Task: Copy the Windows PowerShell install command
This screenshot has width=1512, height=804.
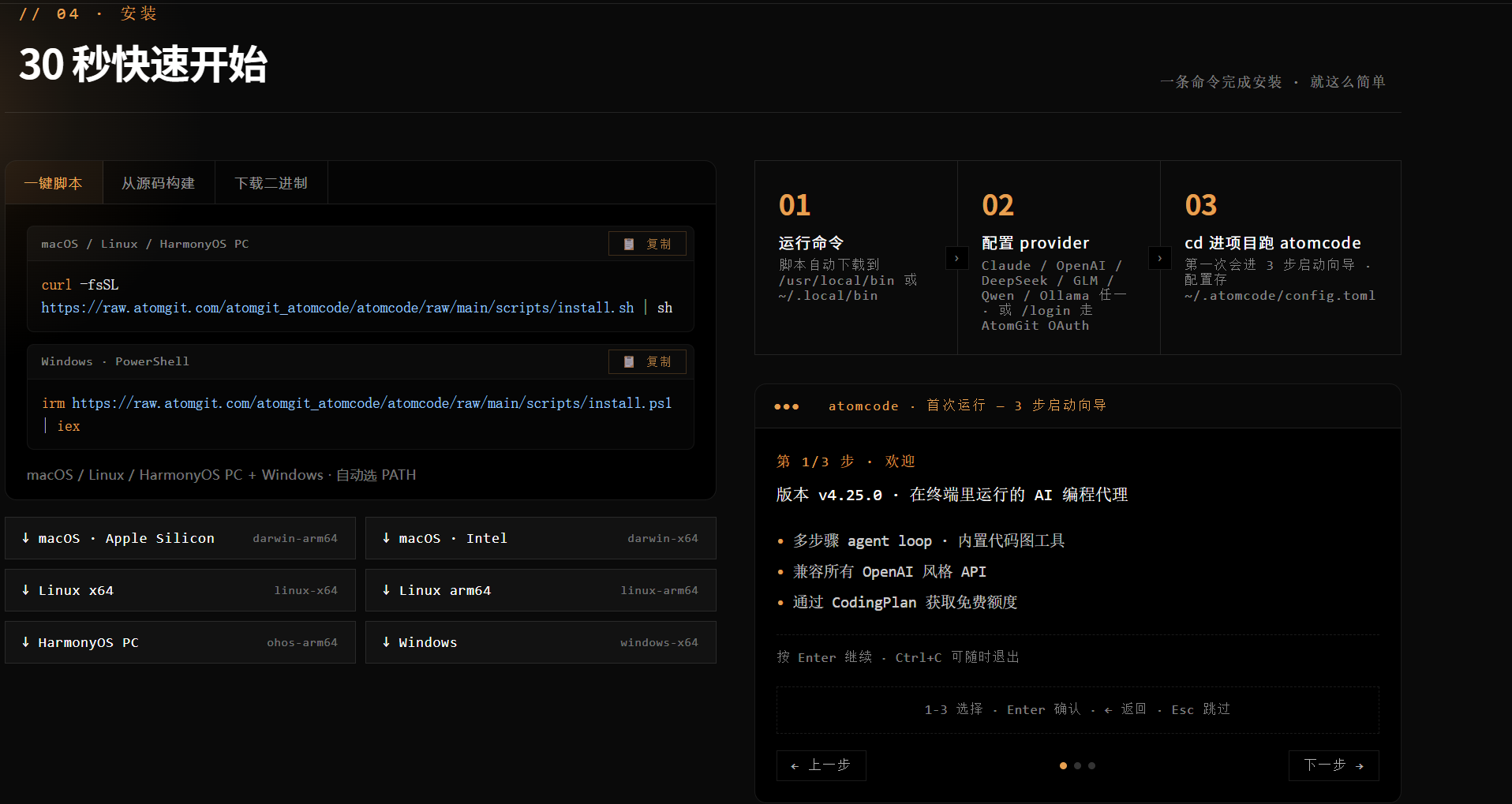Action: [647, 361]
